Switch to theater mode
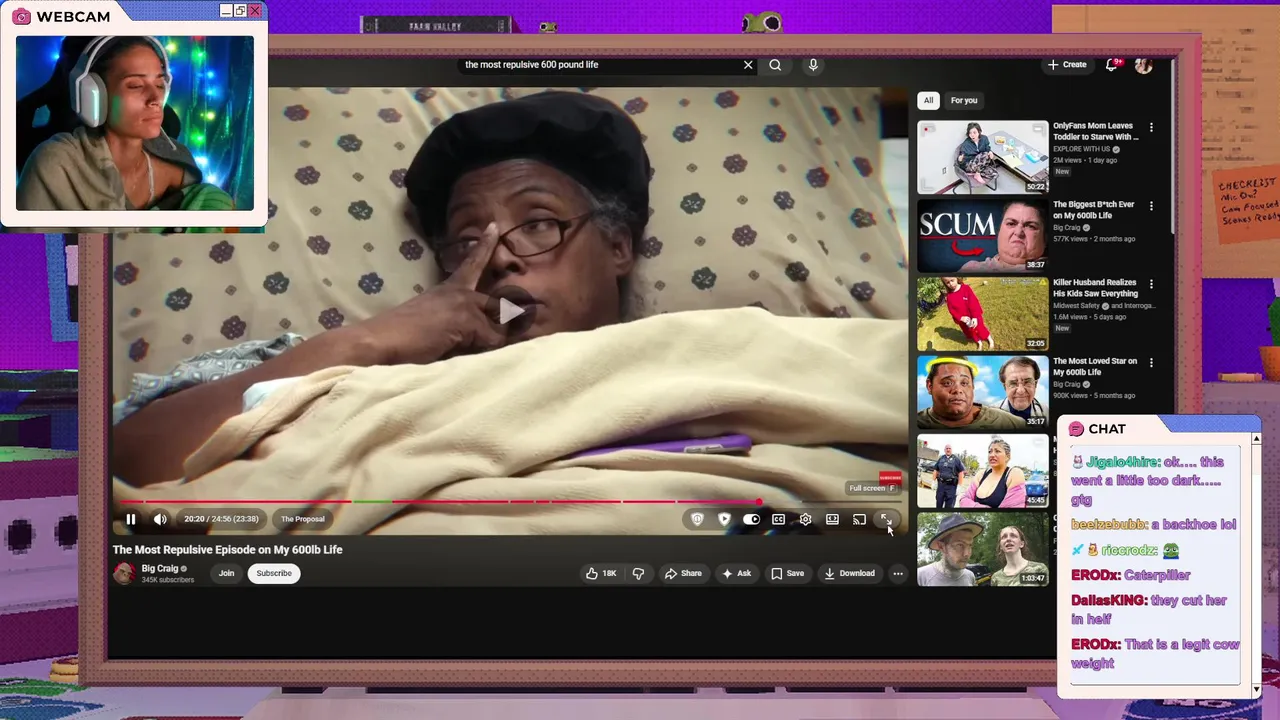The height and width of the screenshot is (720, 1280). tap(832, 519)
